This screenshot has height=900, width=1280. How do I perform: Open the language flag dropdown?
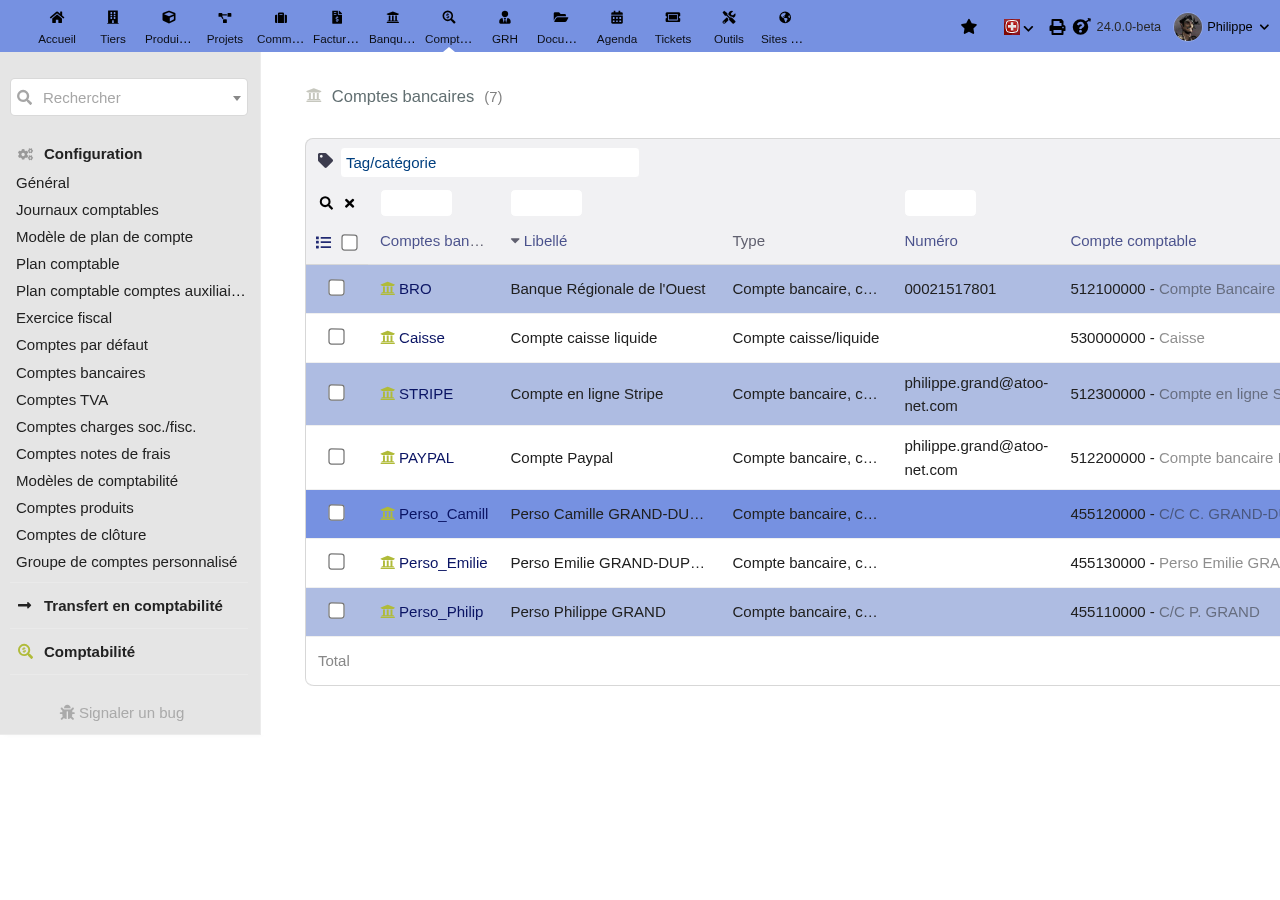coord(1018,27)
